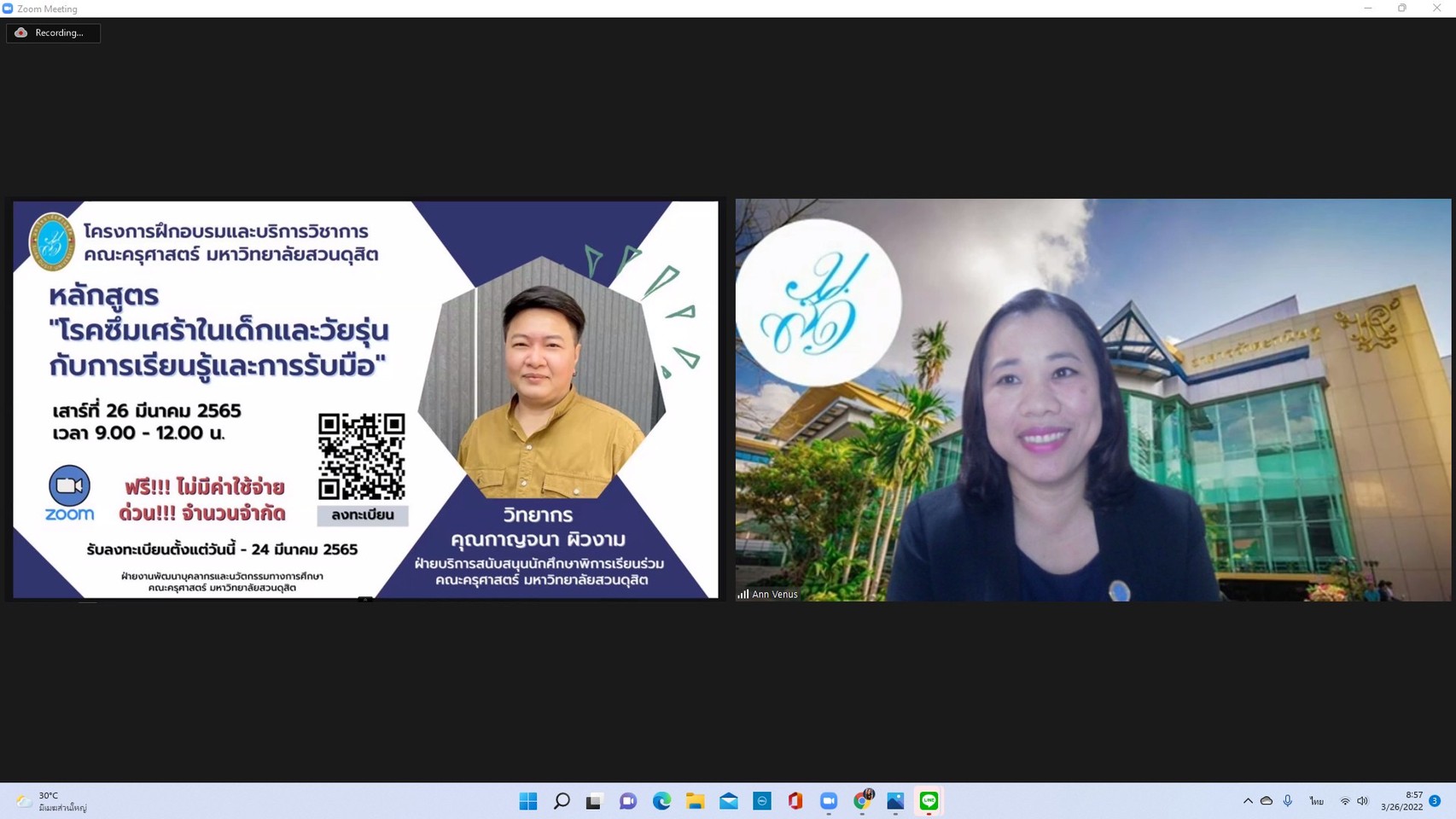Open the Photos app on the taskbar
This screenshot has height=819, width=1456.
click(x=895, y=801)
